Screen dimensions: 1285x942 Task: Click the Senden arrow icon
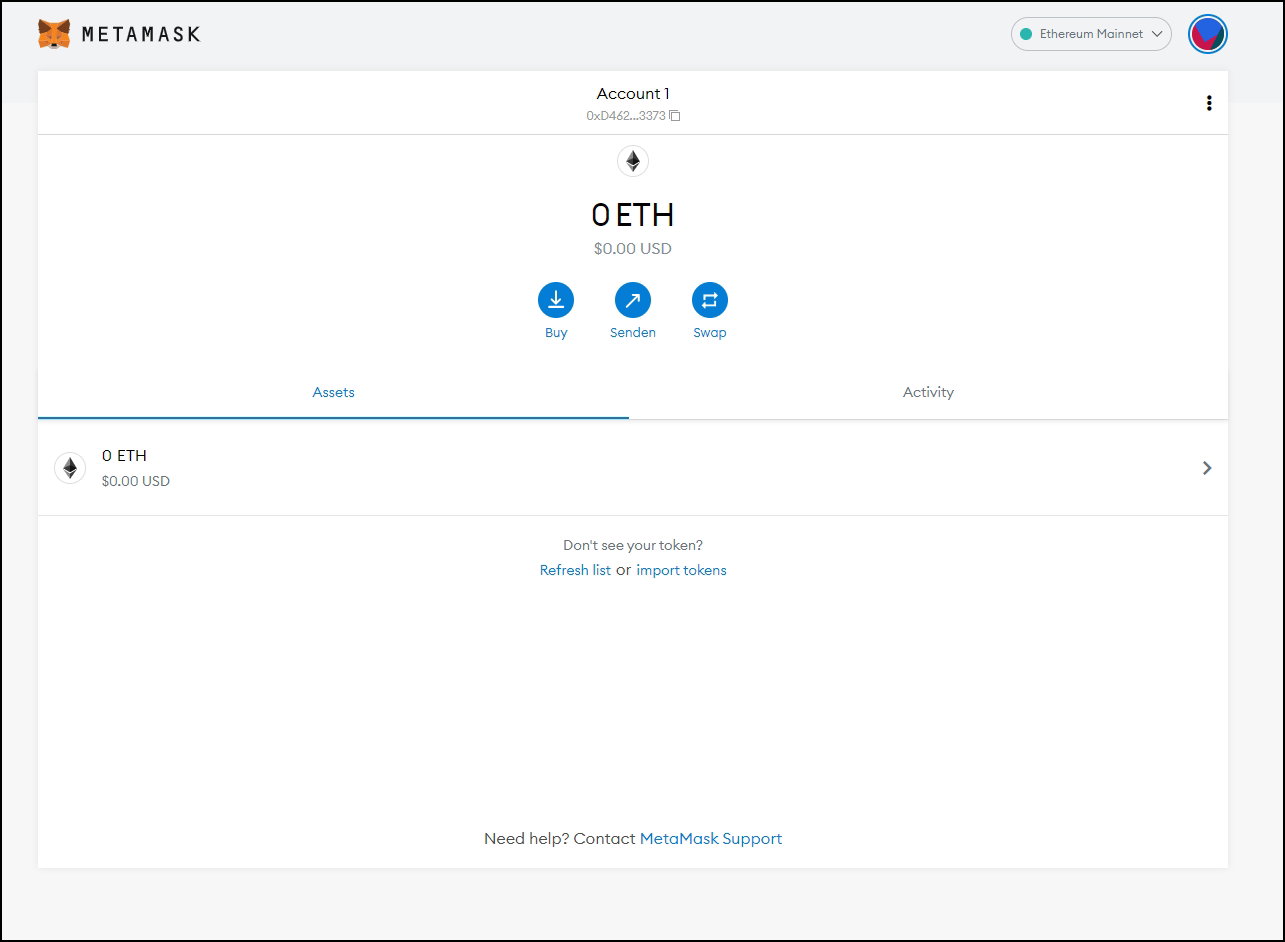pyautogui.click(x=633, y=300)
